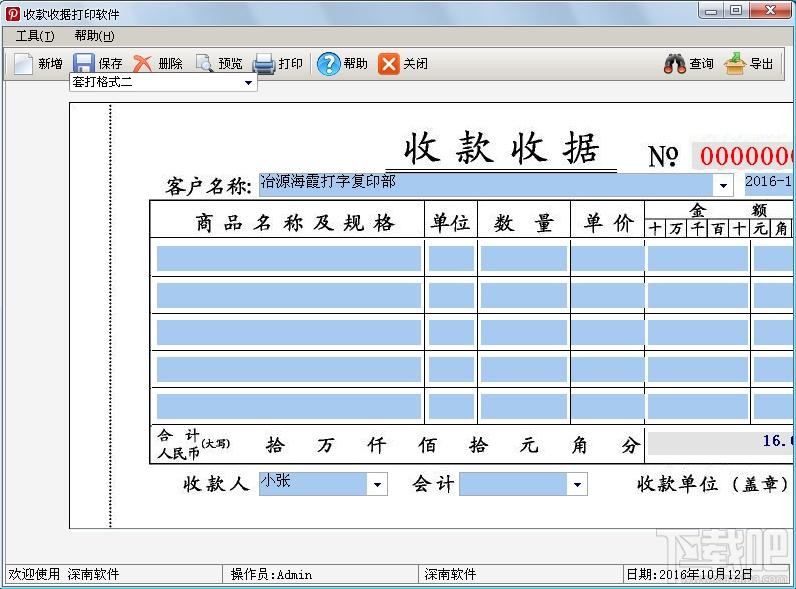This screenshot has height=589, width=796.
Task: Open the 帮助(H) menu
Action: point(94,36)
